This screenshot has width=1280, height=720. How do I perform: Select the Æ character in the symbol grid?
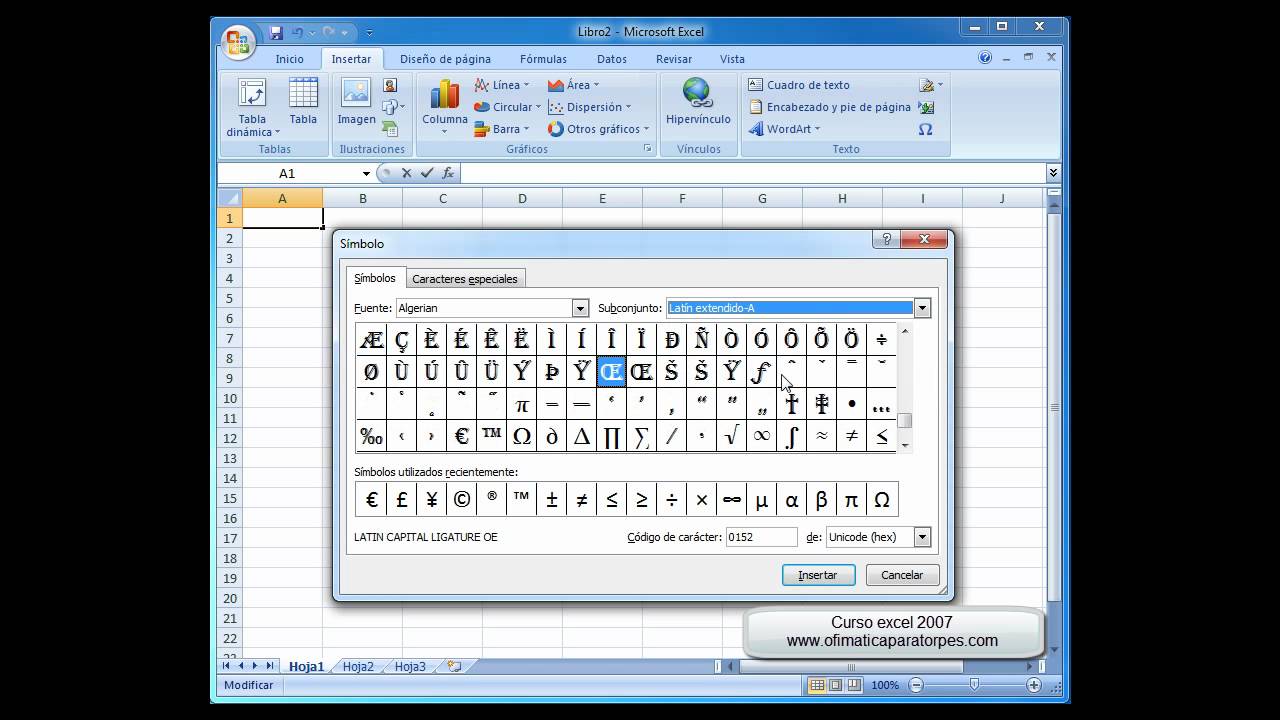[x=371, y=340]
